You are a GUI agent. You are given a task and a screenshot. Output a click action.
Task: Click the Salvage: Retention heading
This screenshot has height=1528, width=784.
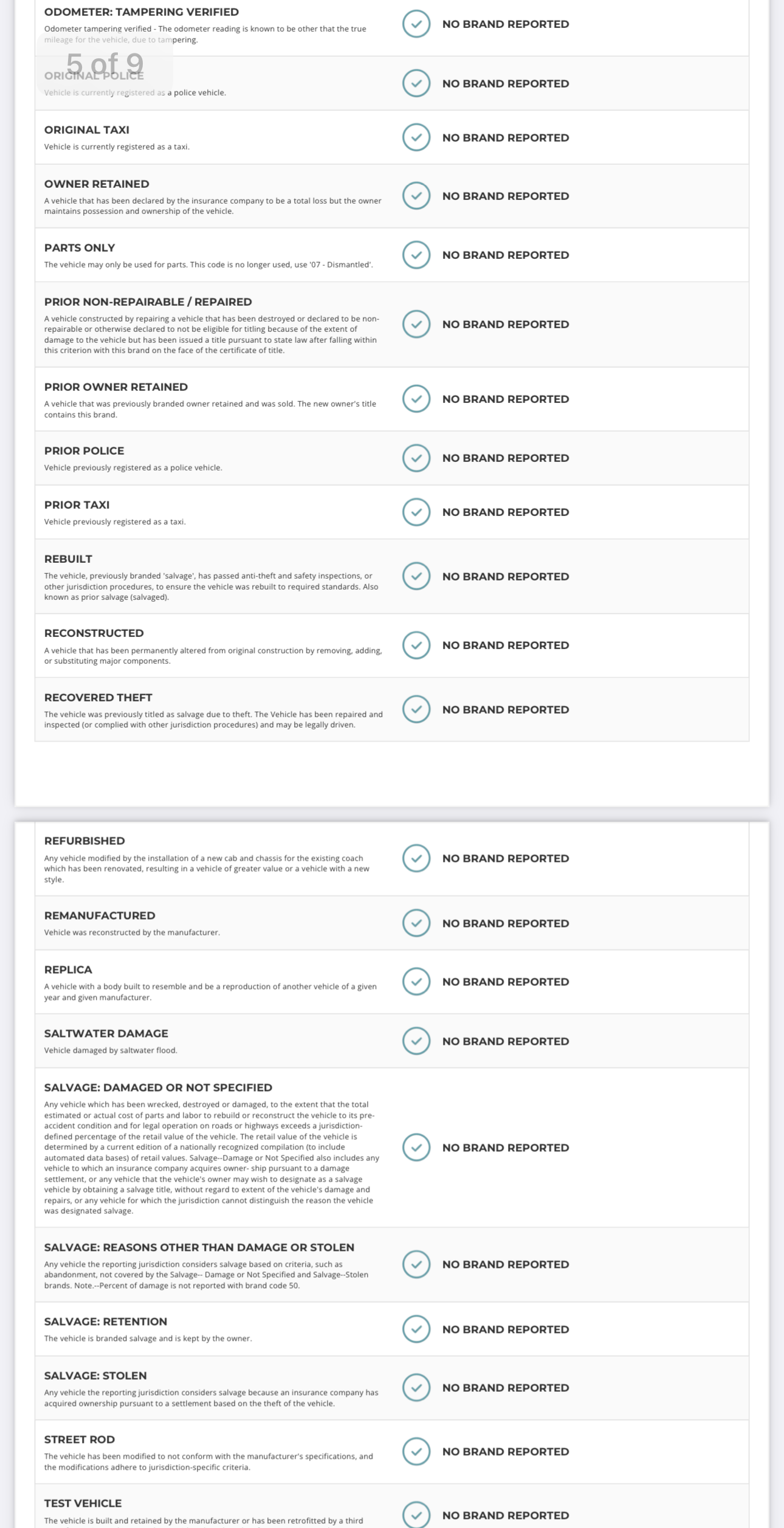coord(106,1321)
